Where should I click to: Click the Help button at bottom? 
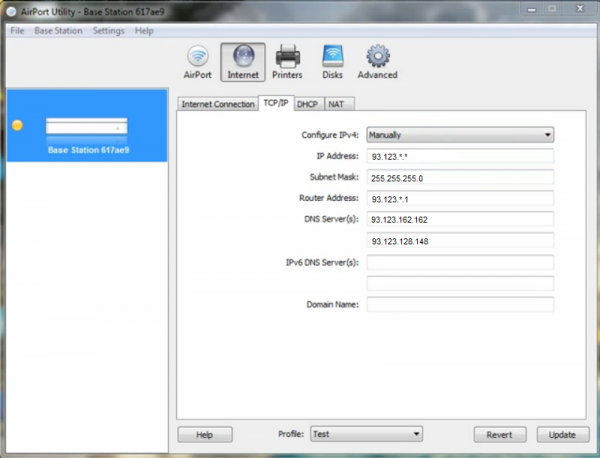[205, 435]
